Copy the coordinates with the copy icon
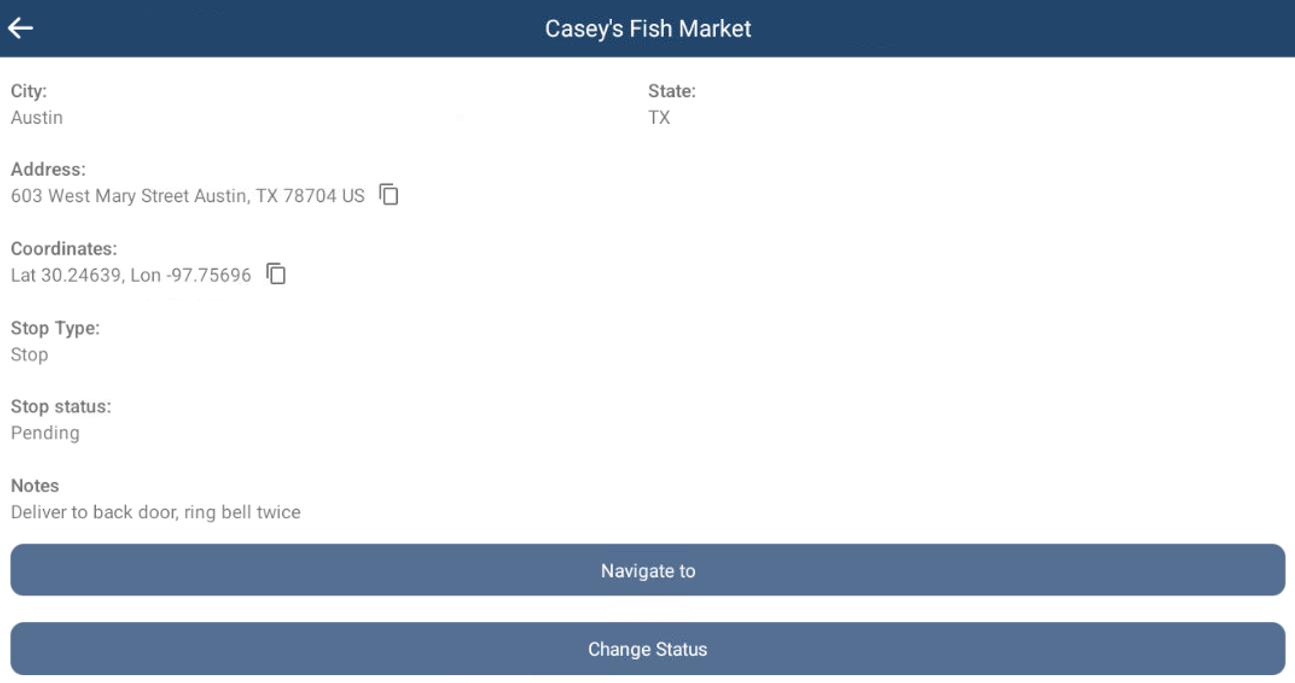The height and width of the screenshot is (683, 1295). (x=276, y=274)
